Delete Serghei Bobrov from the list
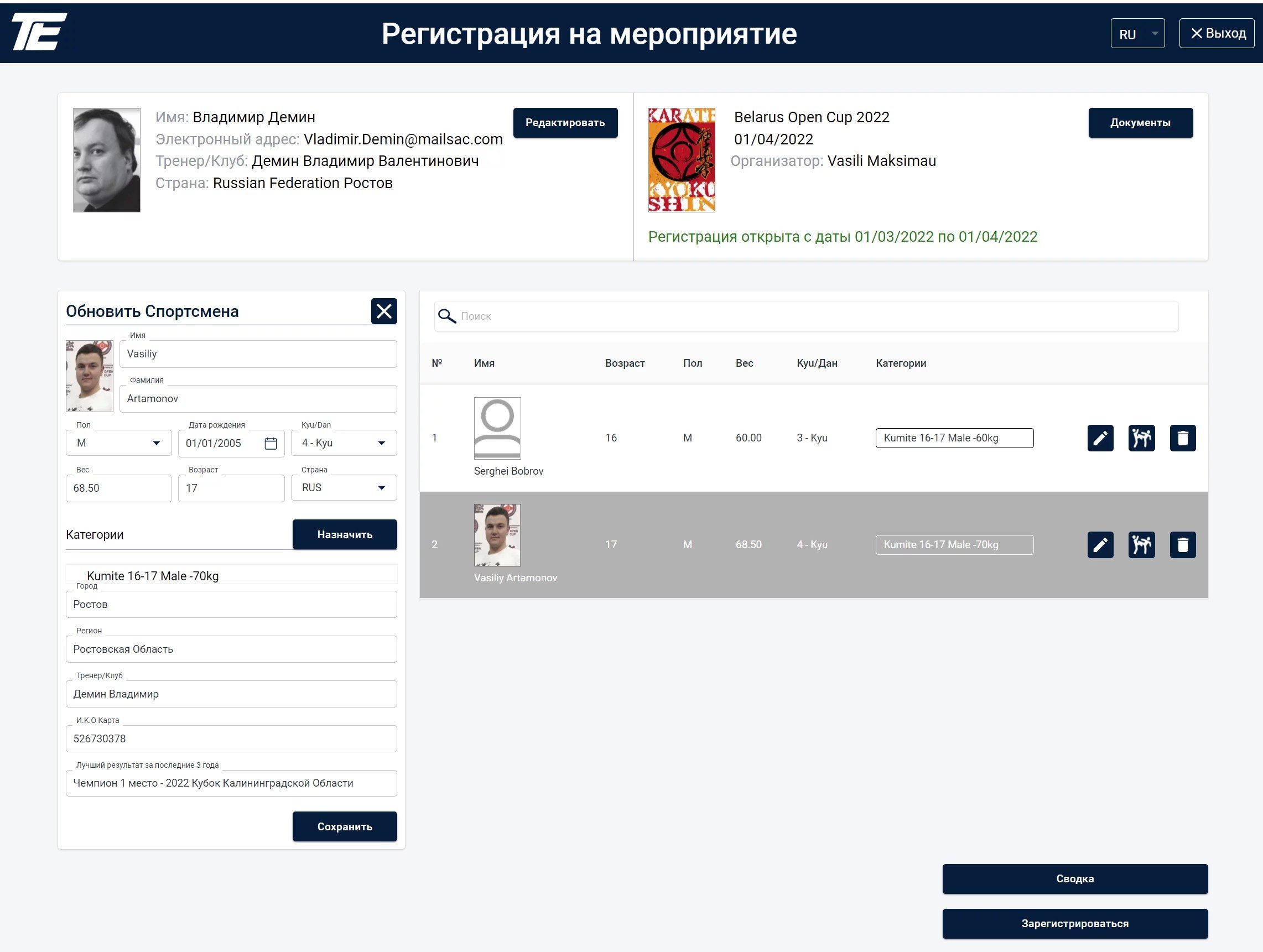Screen dimensions: 1263x952 (x=1182, y=438)
